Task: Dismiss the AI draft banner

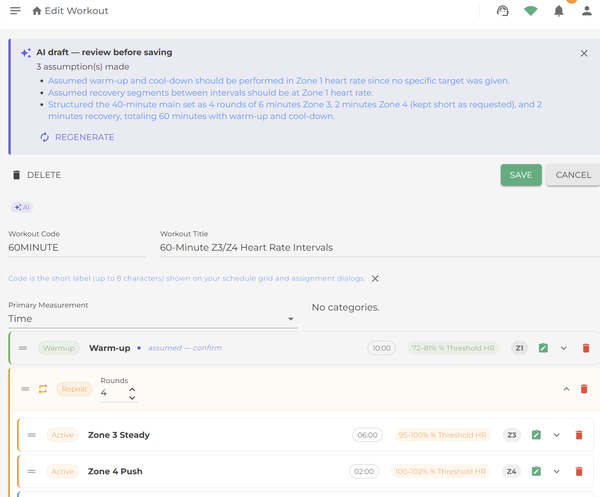Action: 584,53
